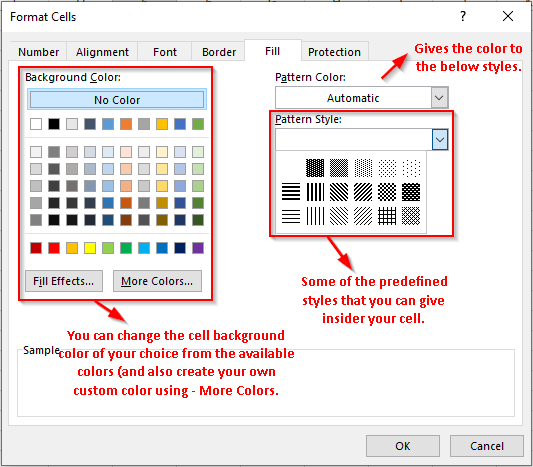Switch to the Font tab
Screen dimensions: 533x467
click(x=165, y=52)
